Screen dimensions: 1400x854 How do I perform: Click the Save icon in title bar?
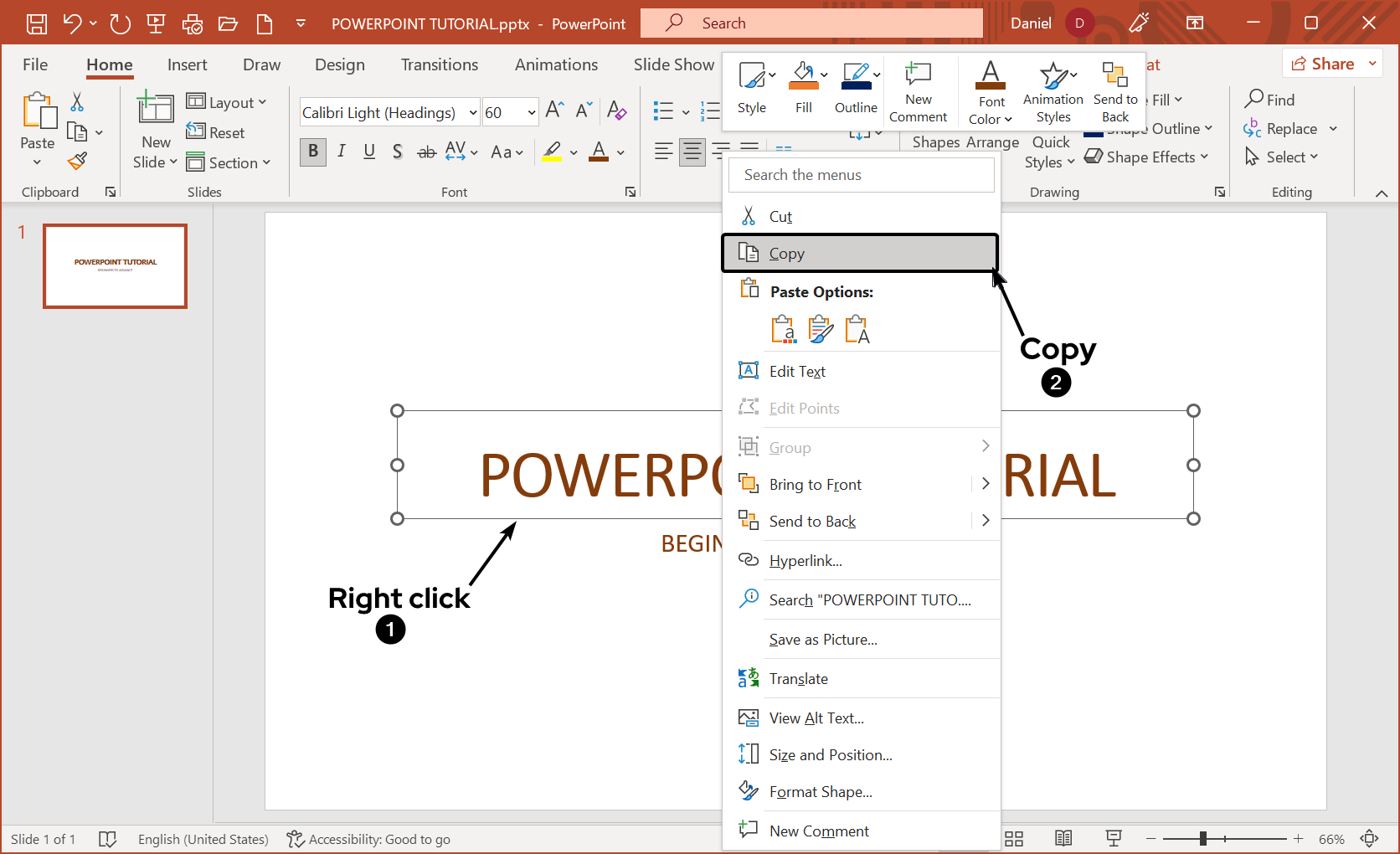(x=37, y=23)
